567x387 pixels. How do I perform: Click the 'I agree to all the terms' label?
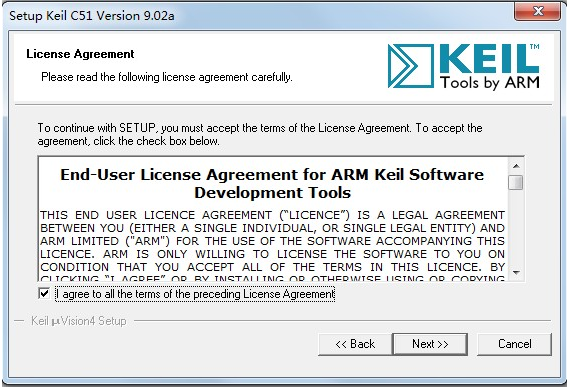pyautogui.click(x=195, y=294)
